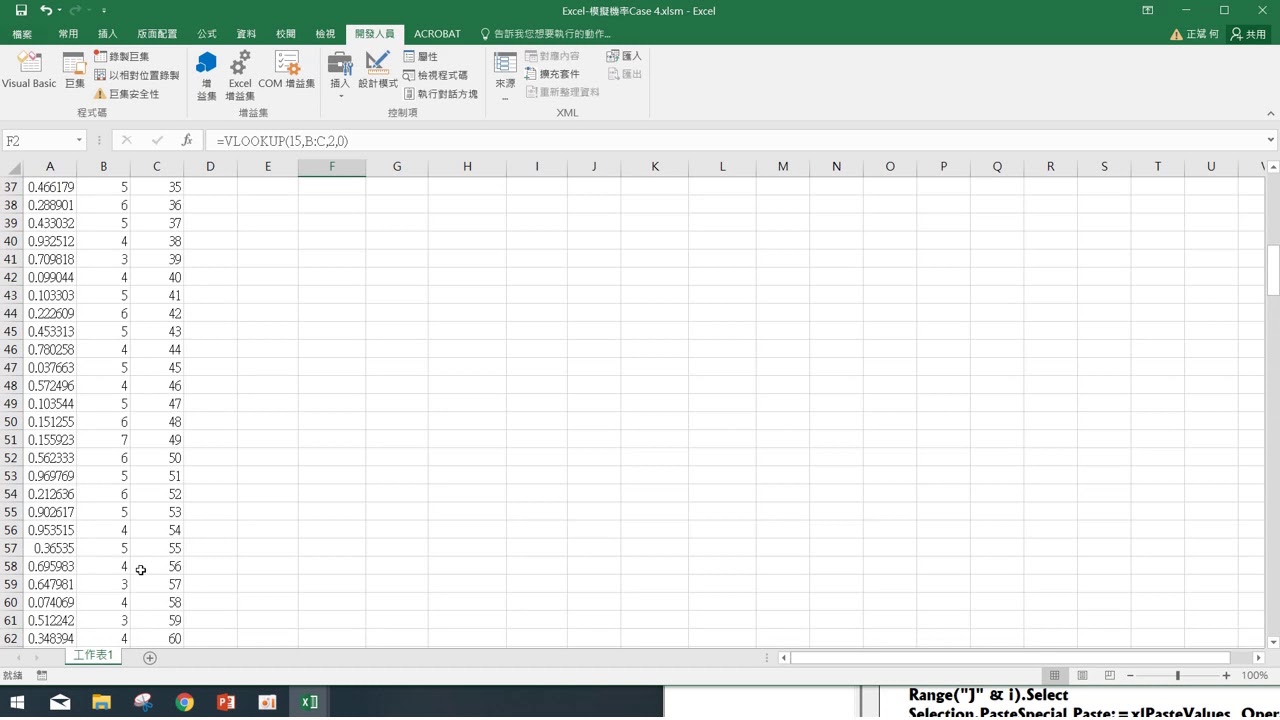1280x720 pixels.
Task: Click cell containing 0.932512
Action: (50, 241)
